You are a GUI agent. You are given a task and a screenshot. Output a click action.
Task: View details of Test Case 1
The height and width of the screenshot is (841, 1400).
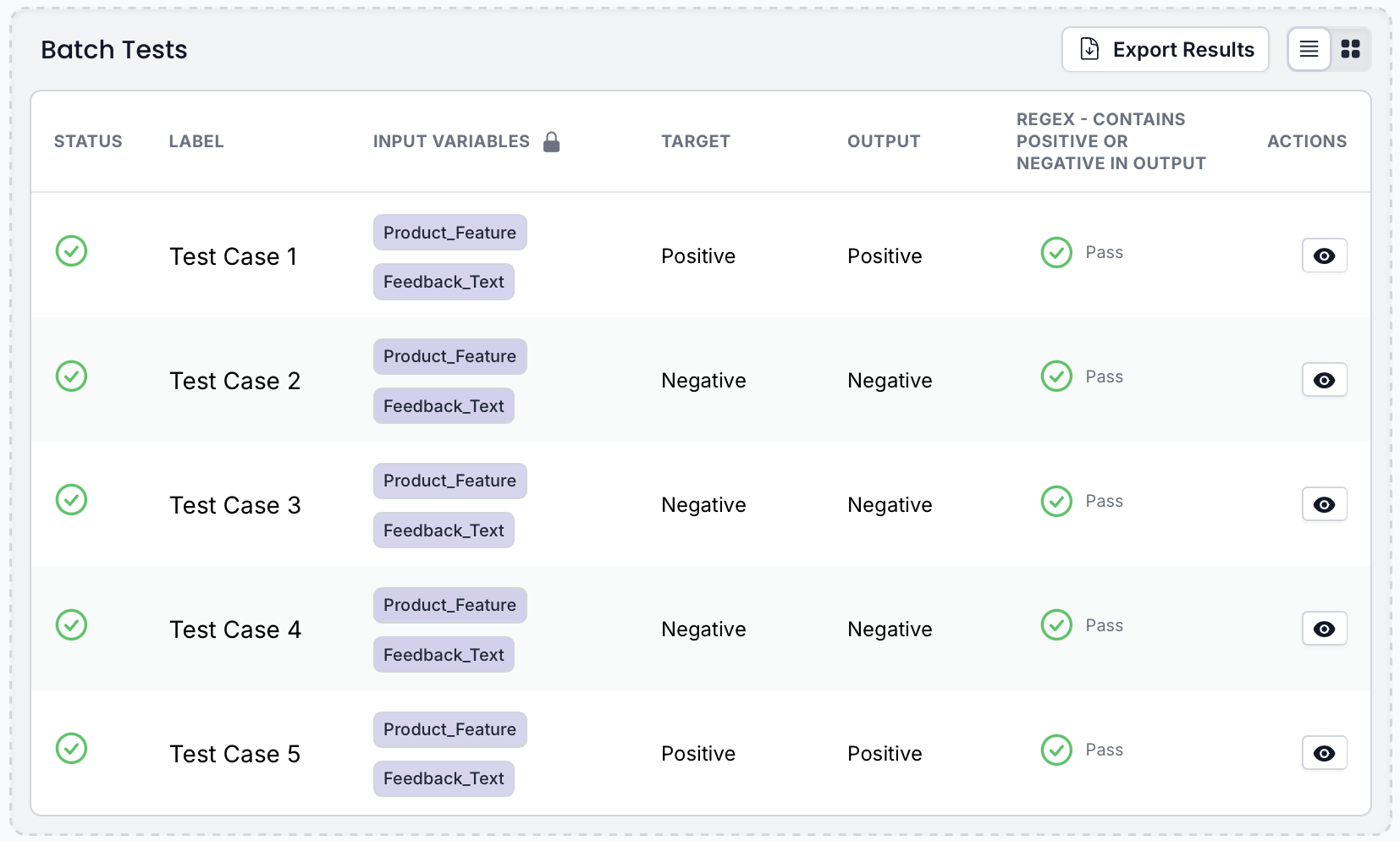click(x=1325, y=256)
